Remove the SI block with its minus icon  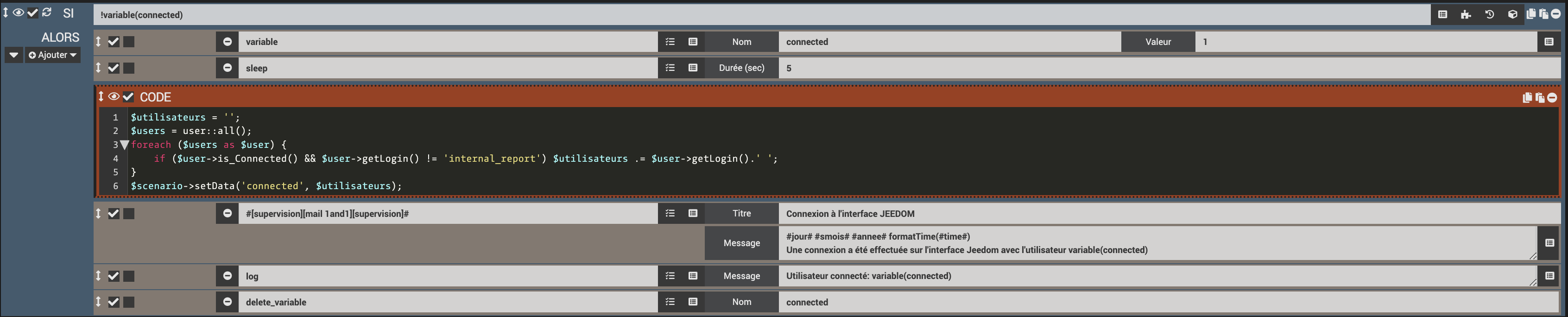click(1556, 14)
